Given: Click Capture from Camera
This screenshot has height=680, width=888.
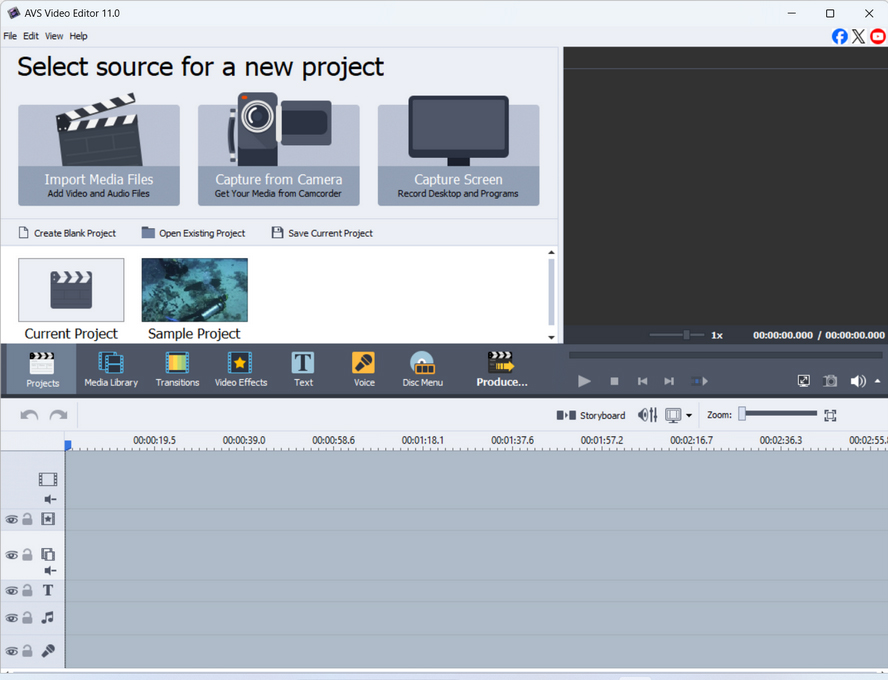Looking at the screenshot, I should tap(278, 155).
